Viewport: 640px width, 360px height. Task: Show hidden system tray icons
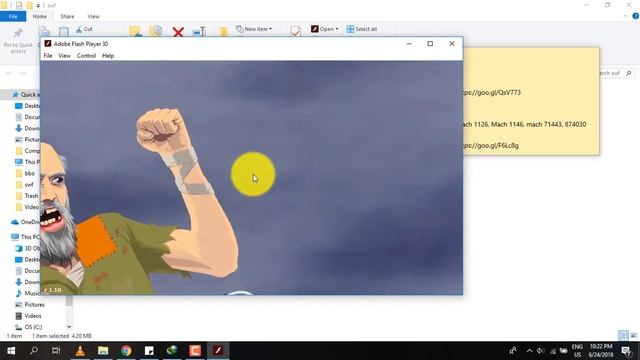pyautogui.click(x=529, y=351)
